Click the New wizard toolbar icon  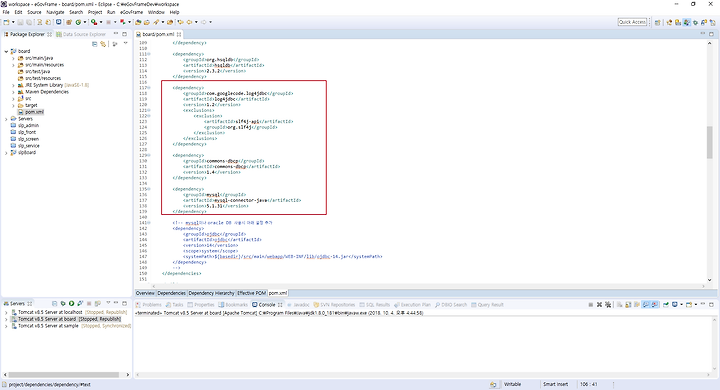(x=6, y=22)
